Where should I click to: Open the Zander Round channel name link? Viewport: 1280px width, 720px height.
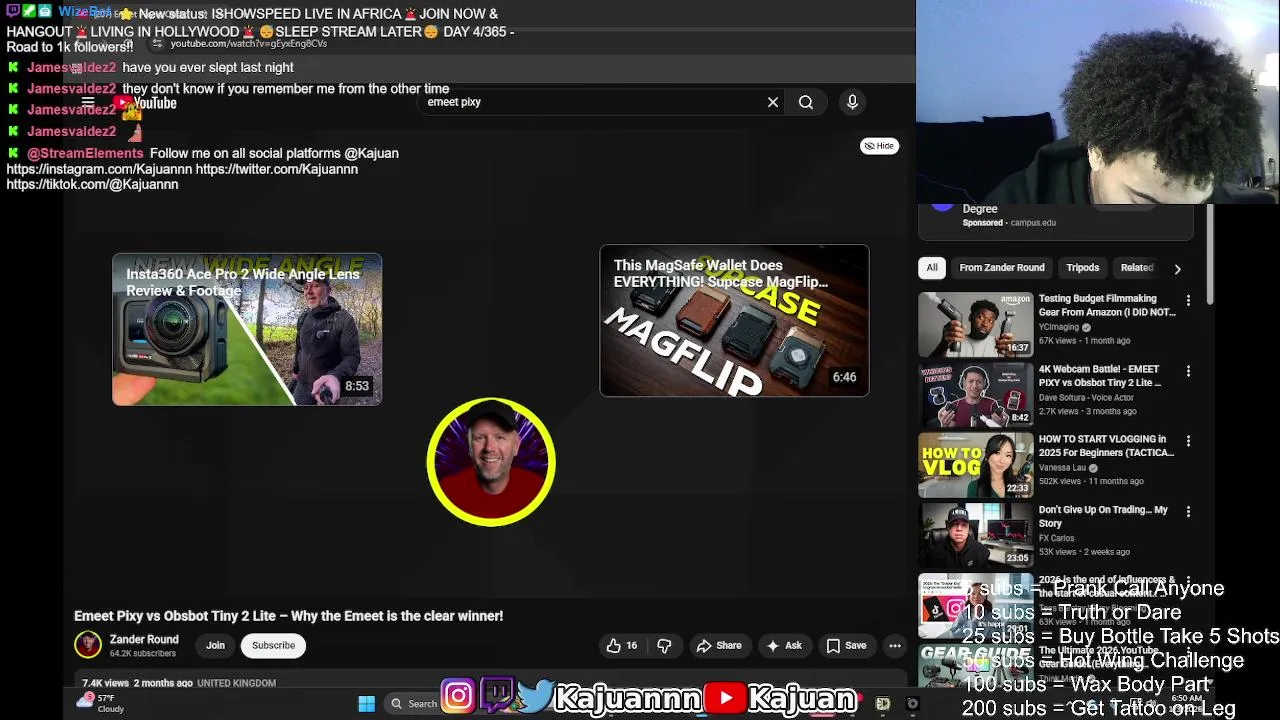144,640
